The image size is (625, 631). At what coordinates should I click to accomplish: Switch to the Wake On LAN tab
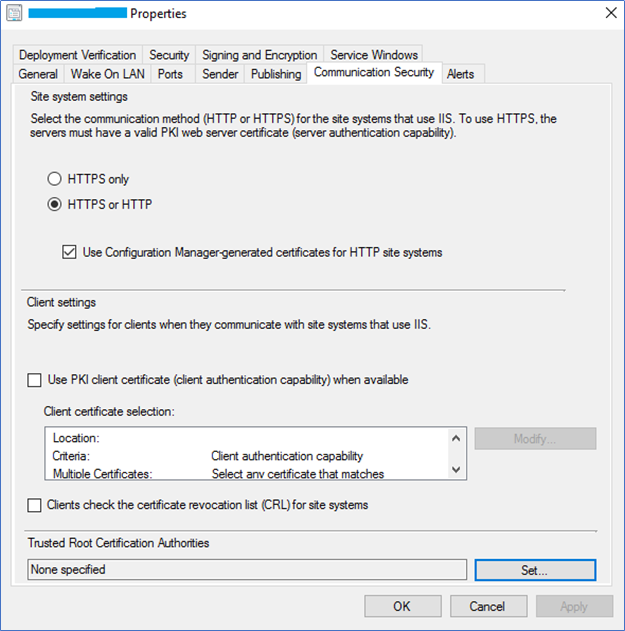[107, 74]
